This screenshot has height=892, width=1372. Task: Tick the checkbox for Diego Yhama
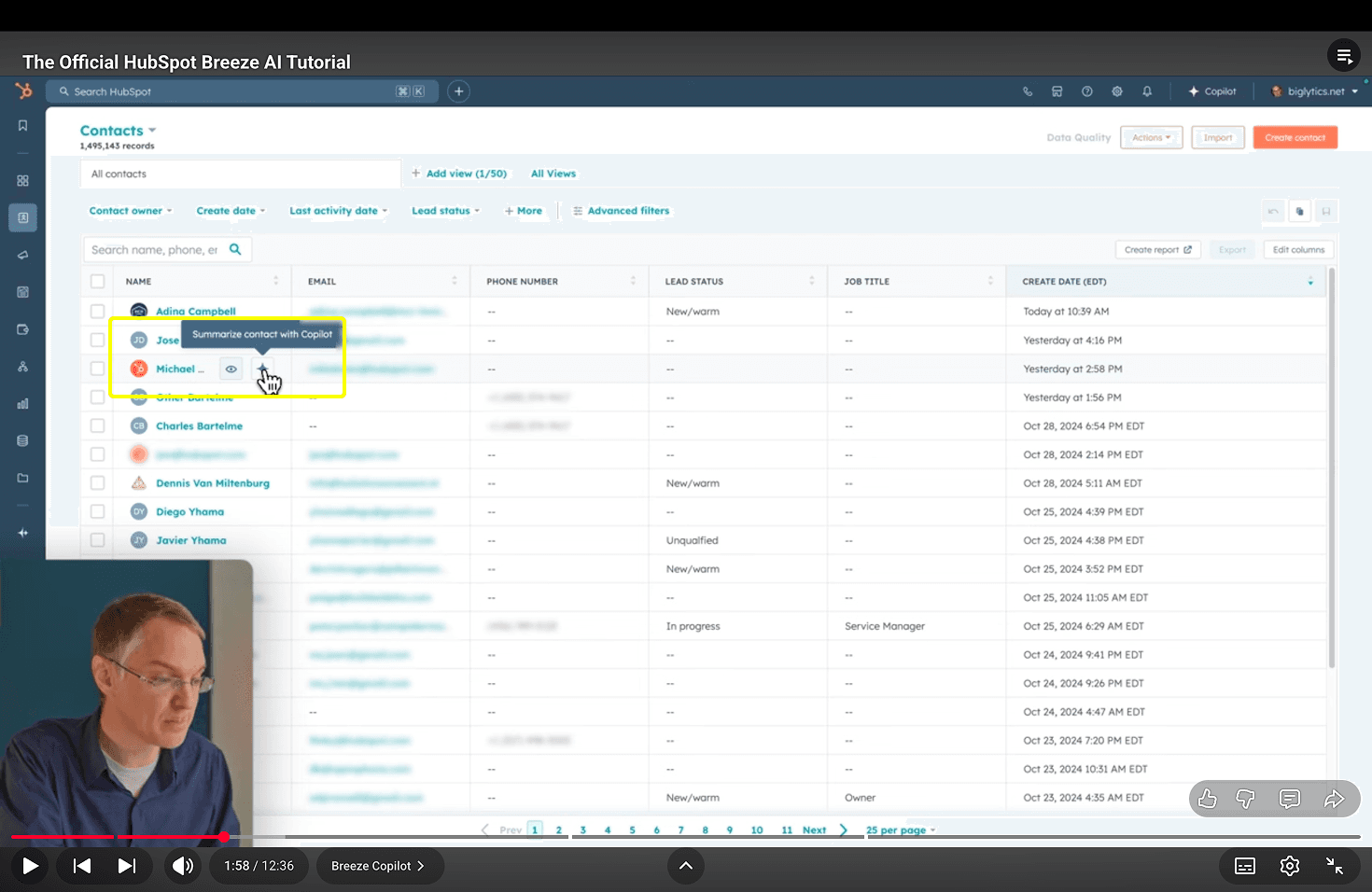click(97, 511)
